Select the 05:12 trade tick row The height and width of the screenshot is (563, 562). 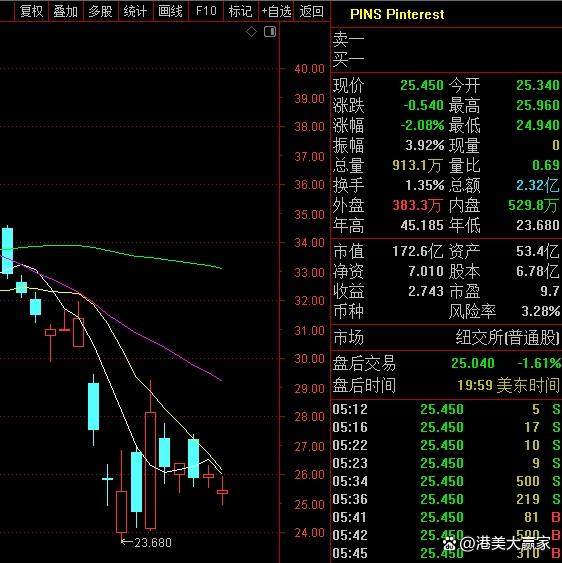[x=446, y=409]
